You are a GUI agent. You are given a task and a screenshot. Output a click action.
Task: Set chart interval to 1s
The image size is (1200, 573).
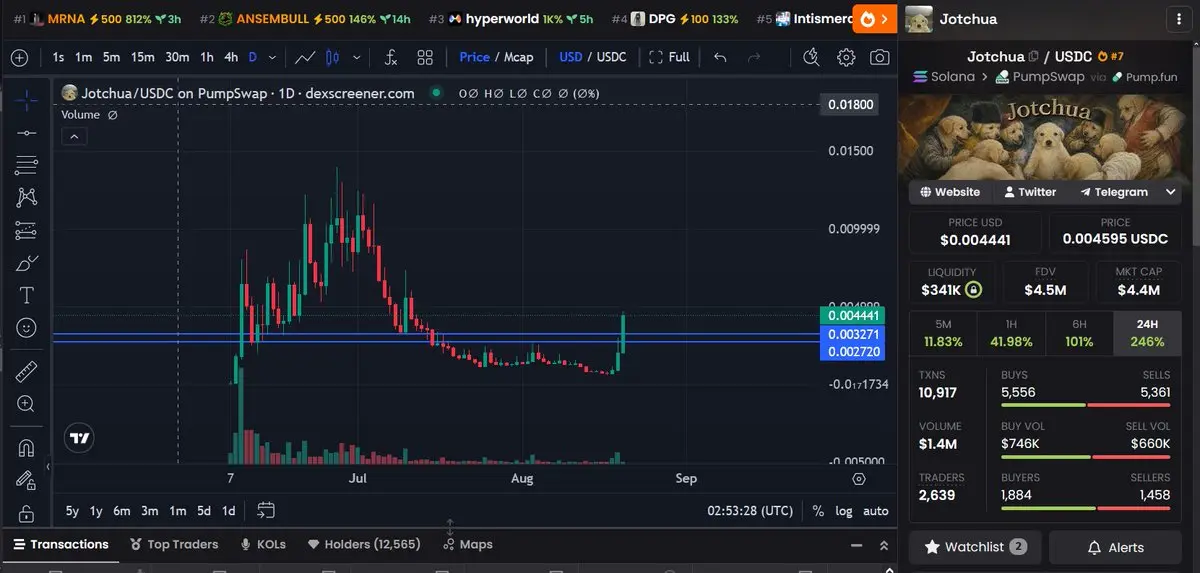pyautogui.click(x=58, y=58)
